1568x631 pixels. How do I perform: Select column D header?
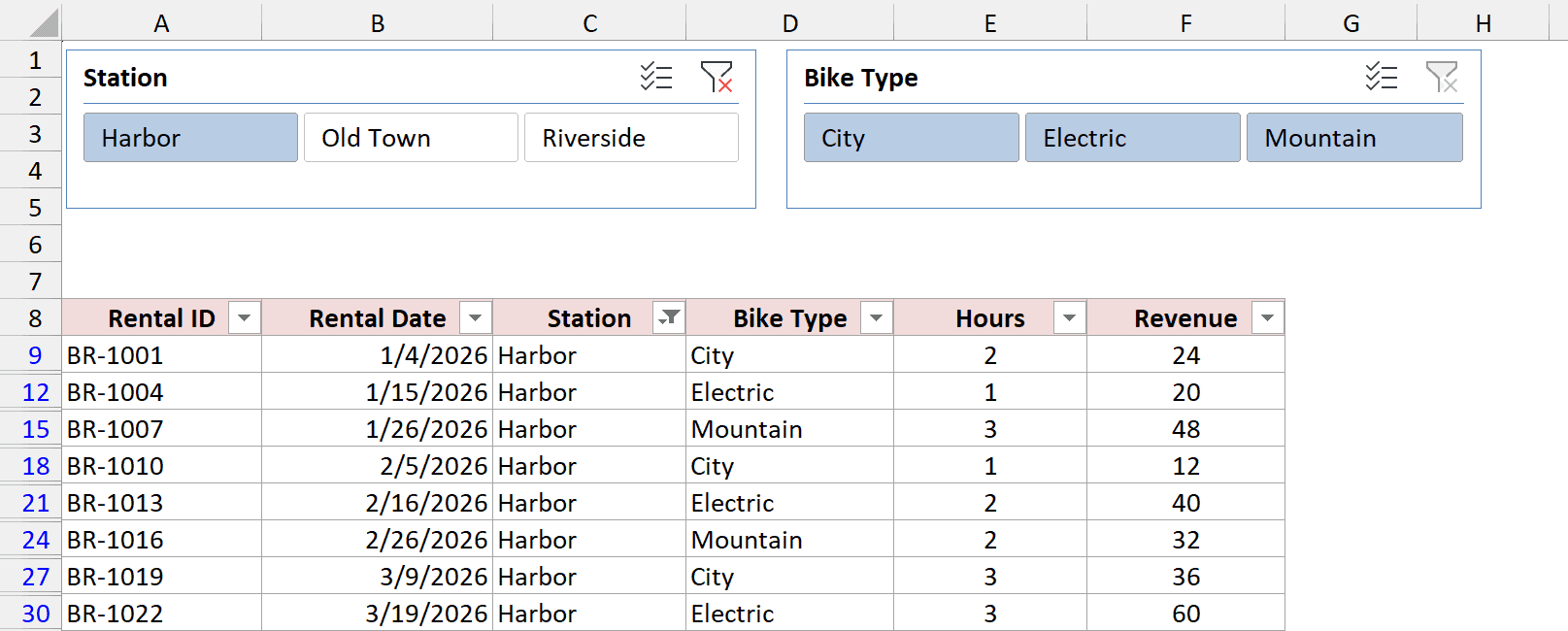(x=790, y=22)
